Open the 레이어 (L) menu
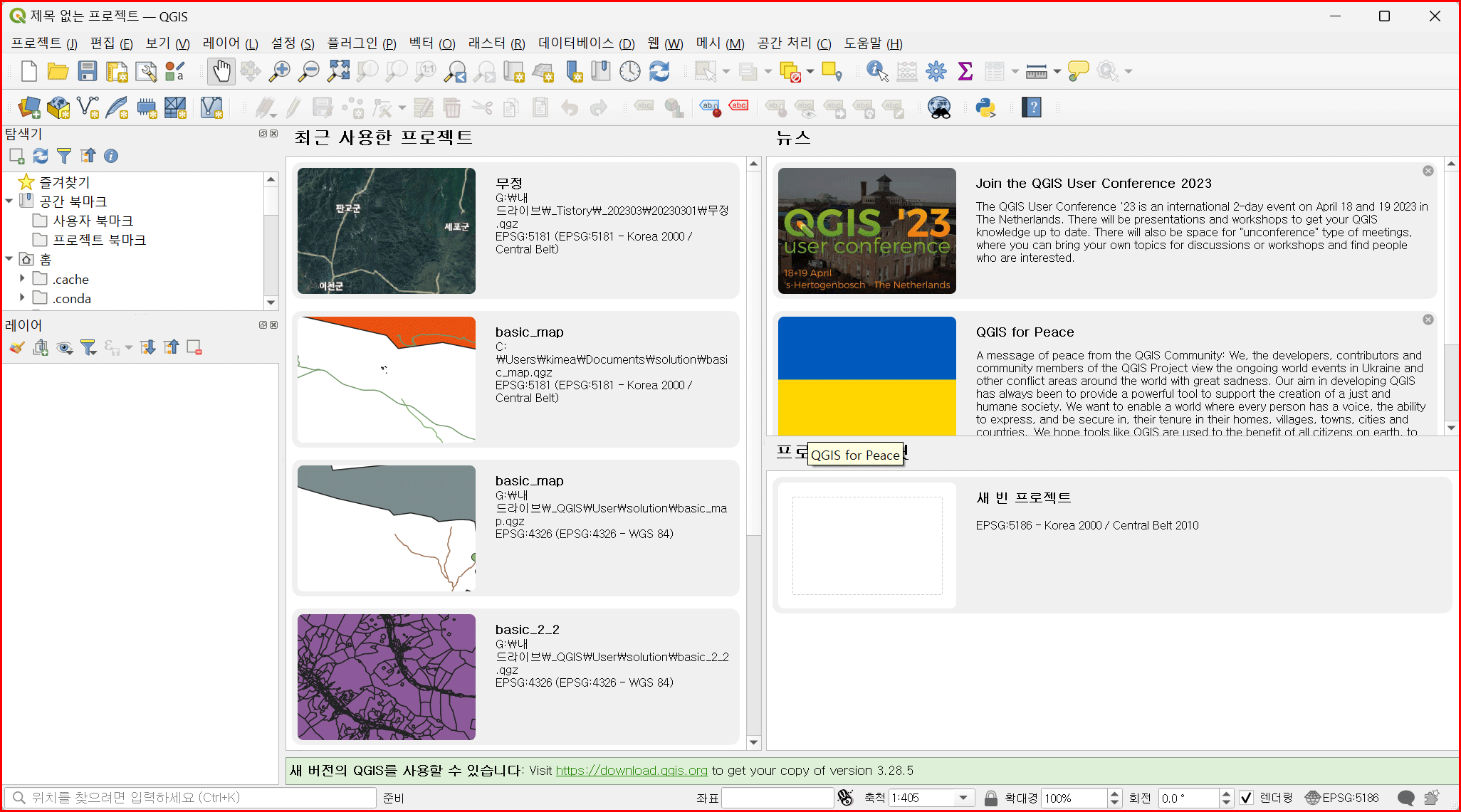 coord(230,43)
